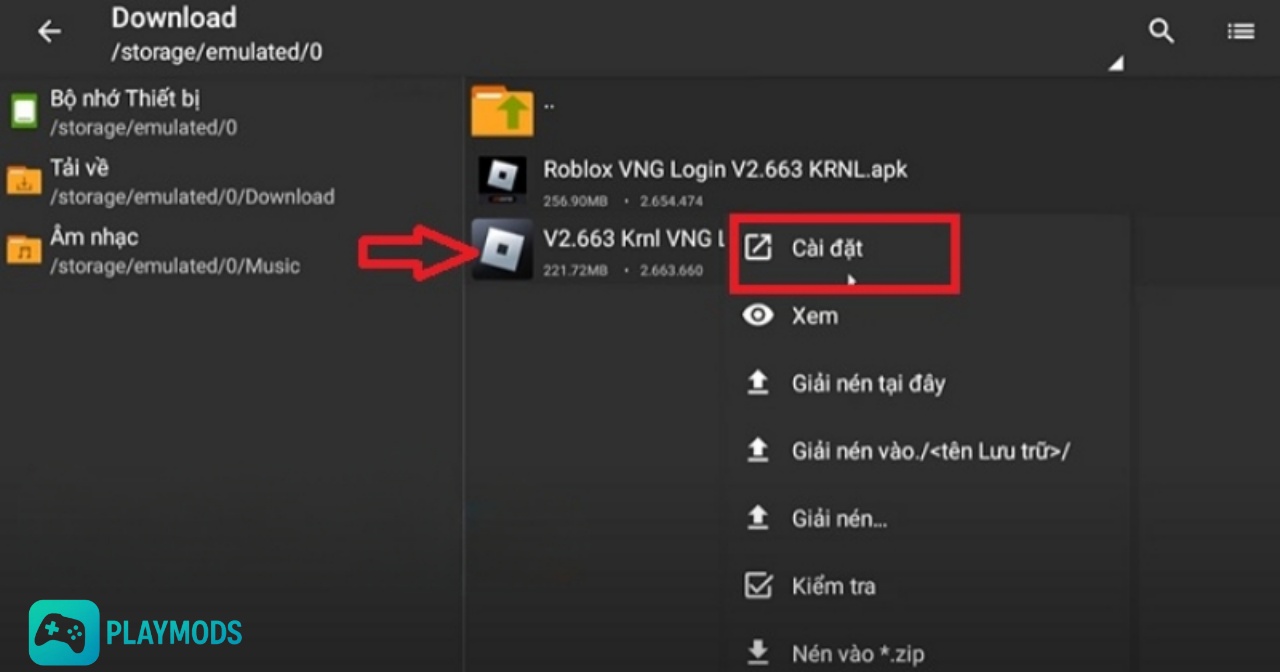Click the Download title in header

point(174,18)
